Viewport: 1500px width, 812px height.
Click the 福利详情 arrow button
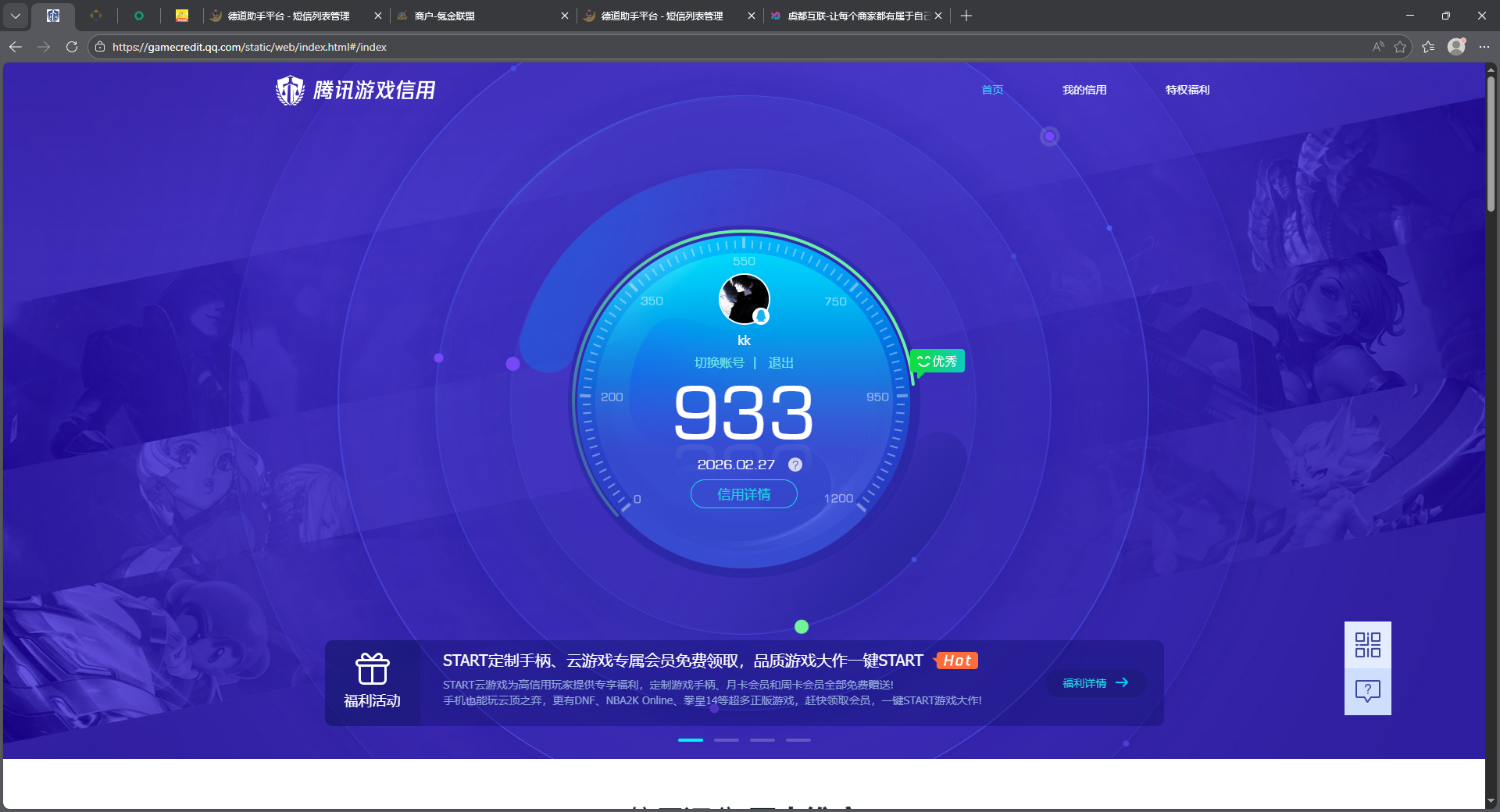pyautogui.click(x=1094, y=683)
